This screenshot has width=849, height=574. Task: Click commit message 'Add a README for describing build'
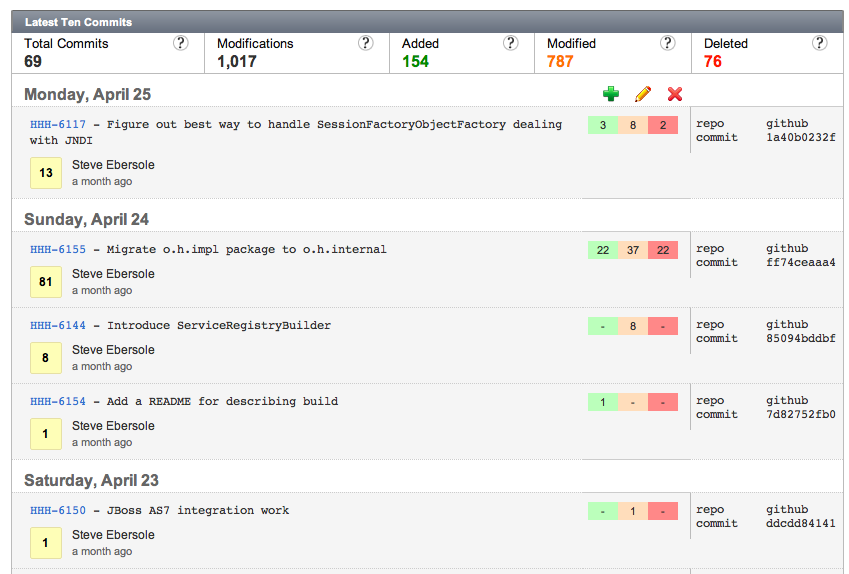click(x=222, y=401)
